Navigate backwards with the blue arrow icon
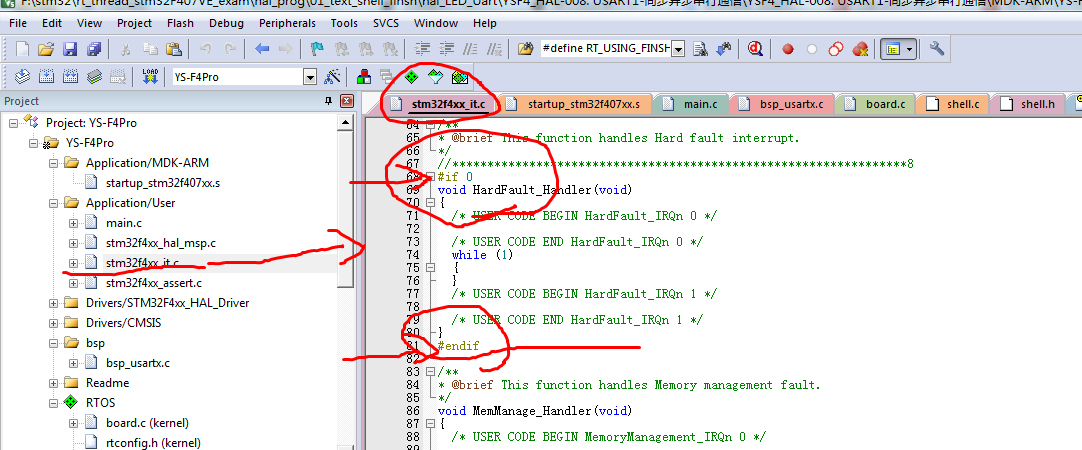 click(262, 49)
